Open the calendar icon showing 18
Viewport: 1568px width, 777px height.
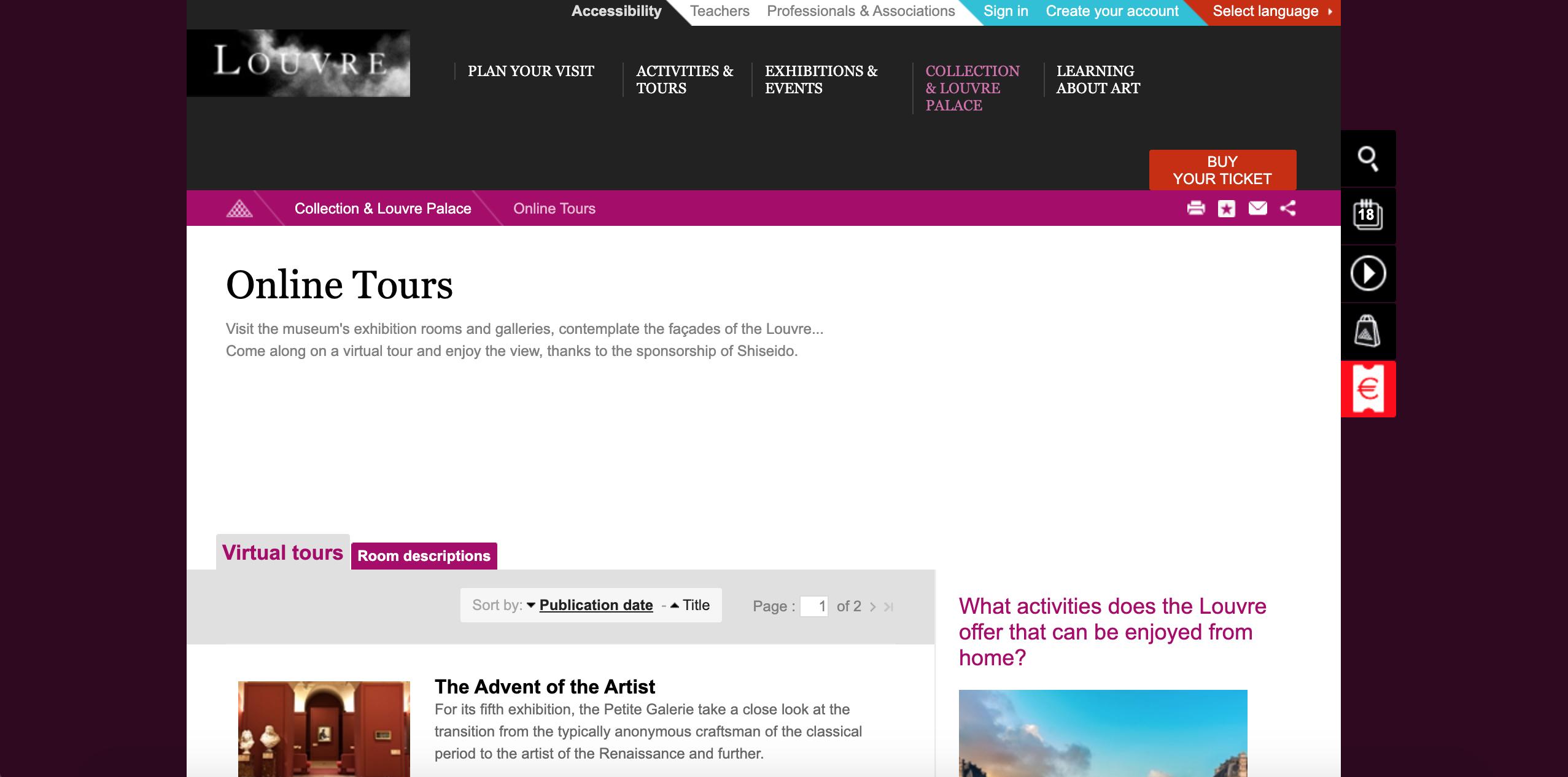[x=1368, y=215]
